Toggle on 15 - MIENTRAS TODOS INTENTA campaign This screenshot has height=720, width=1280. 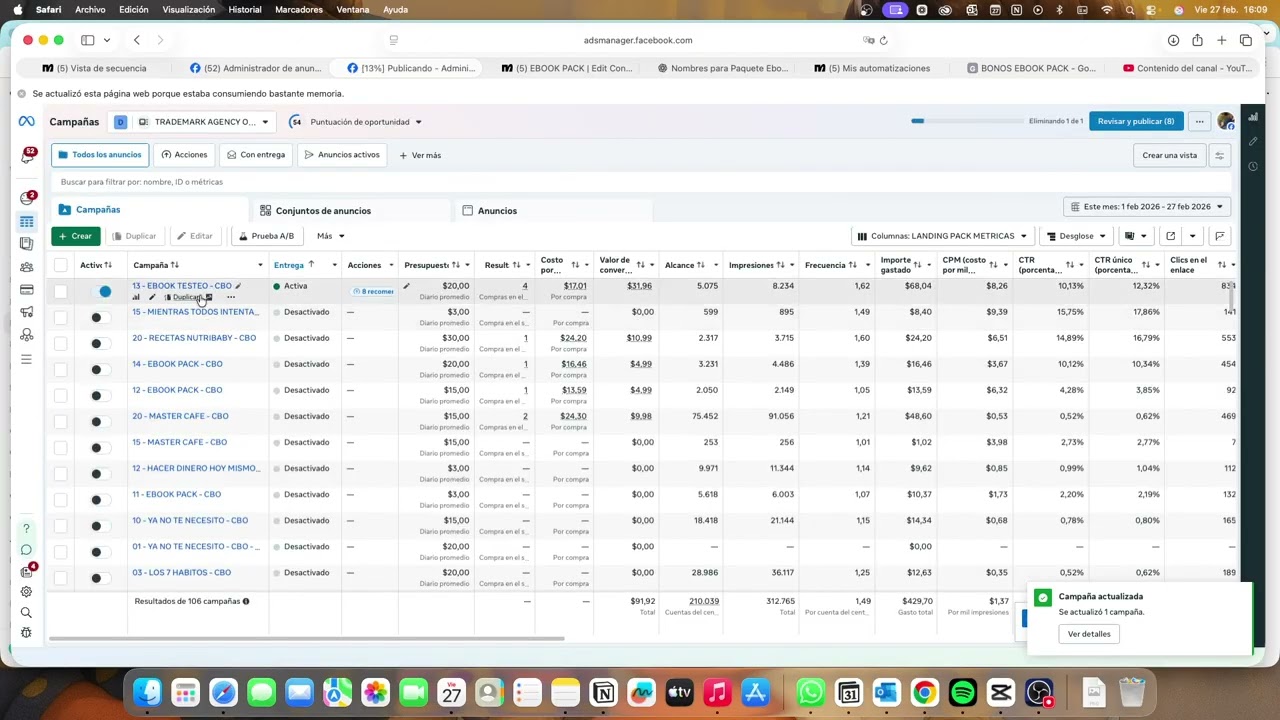tap(100, 317)
